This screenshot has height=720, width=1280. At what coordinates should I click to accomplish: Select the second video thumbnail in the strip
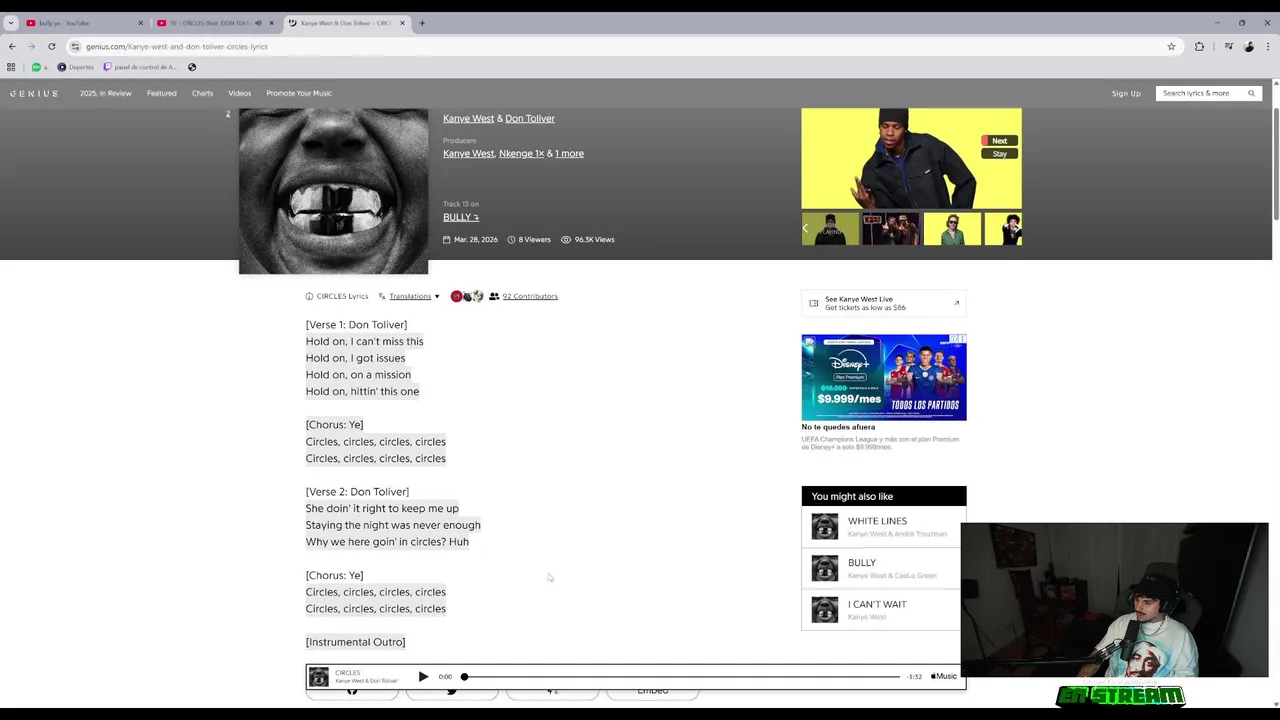(x=890, y=229)
